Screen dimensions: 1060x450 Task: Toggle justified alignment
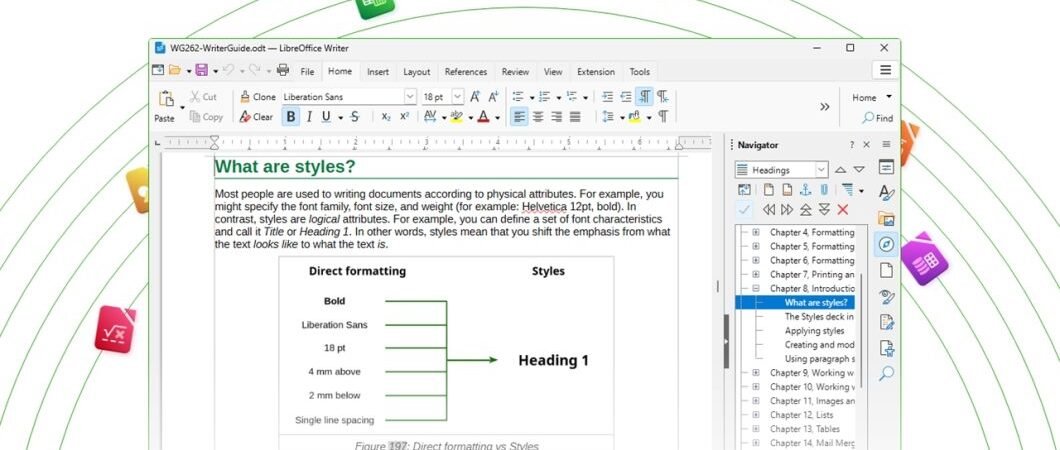click(x=575, y=117)
